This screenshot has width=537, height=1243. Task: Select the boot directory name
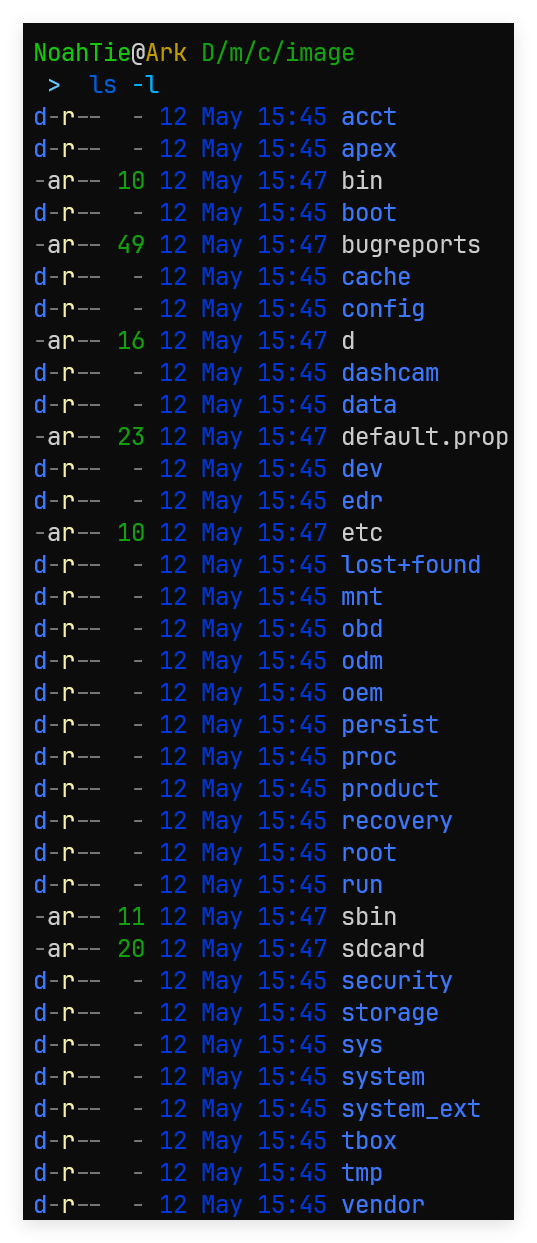tap(369, 213)
